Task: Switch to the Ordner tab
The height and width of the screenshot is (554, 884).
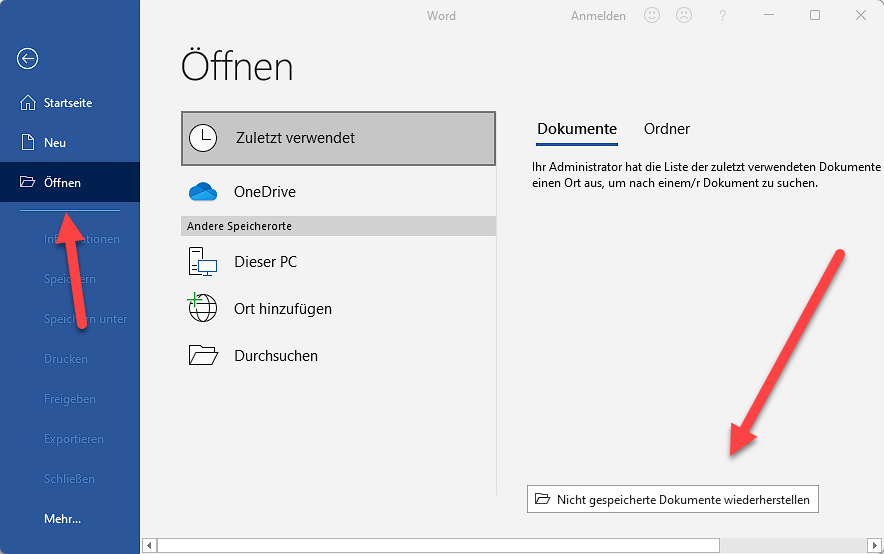Action: coord(667,129)
